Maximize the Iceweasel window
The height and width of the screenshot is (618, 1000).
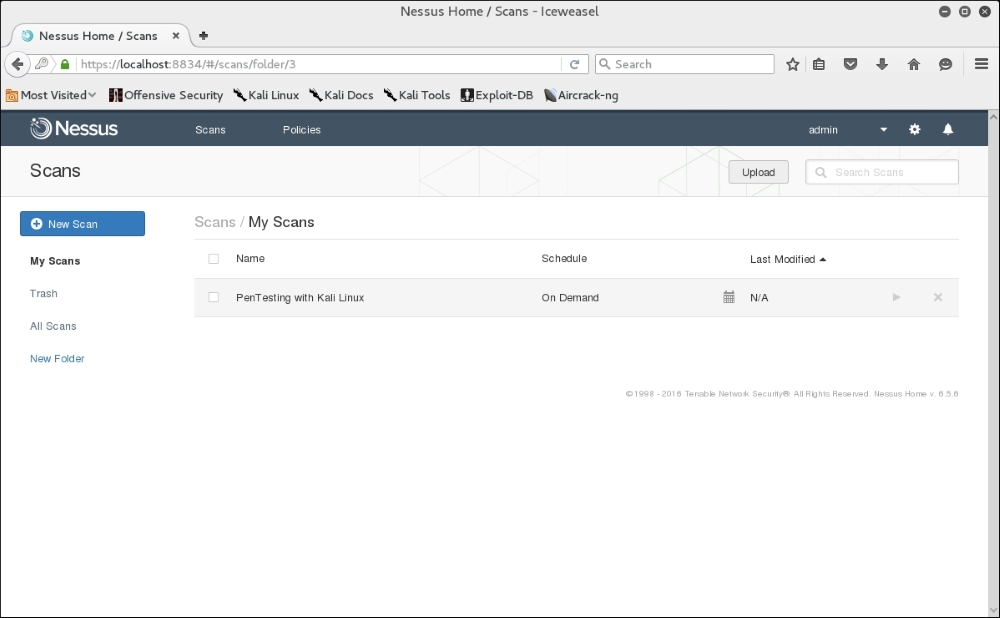[x=964, y=11]
